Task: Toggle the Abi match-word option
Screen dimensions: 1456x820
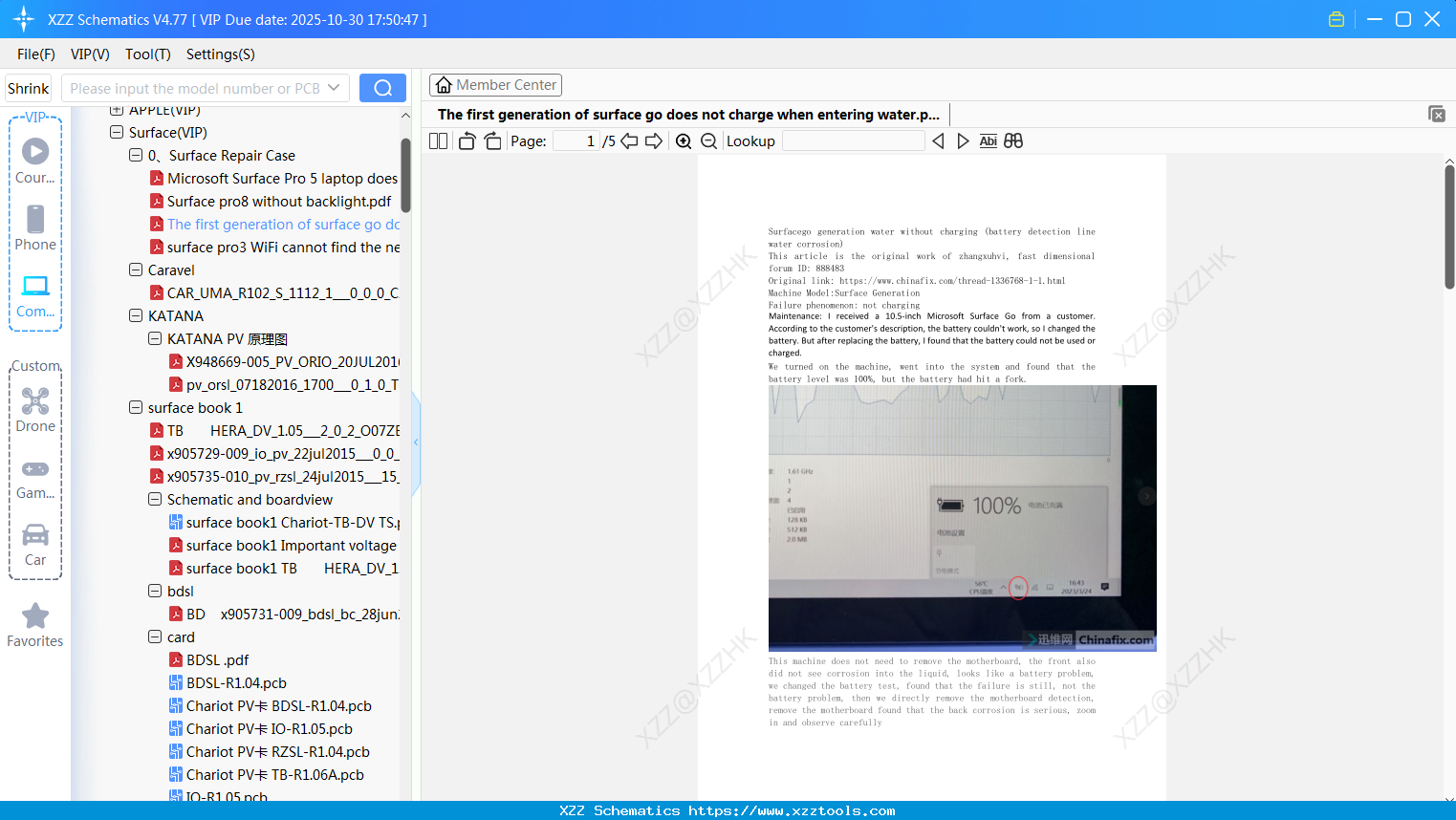Action: (989, 140)
